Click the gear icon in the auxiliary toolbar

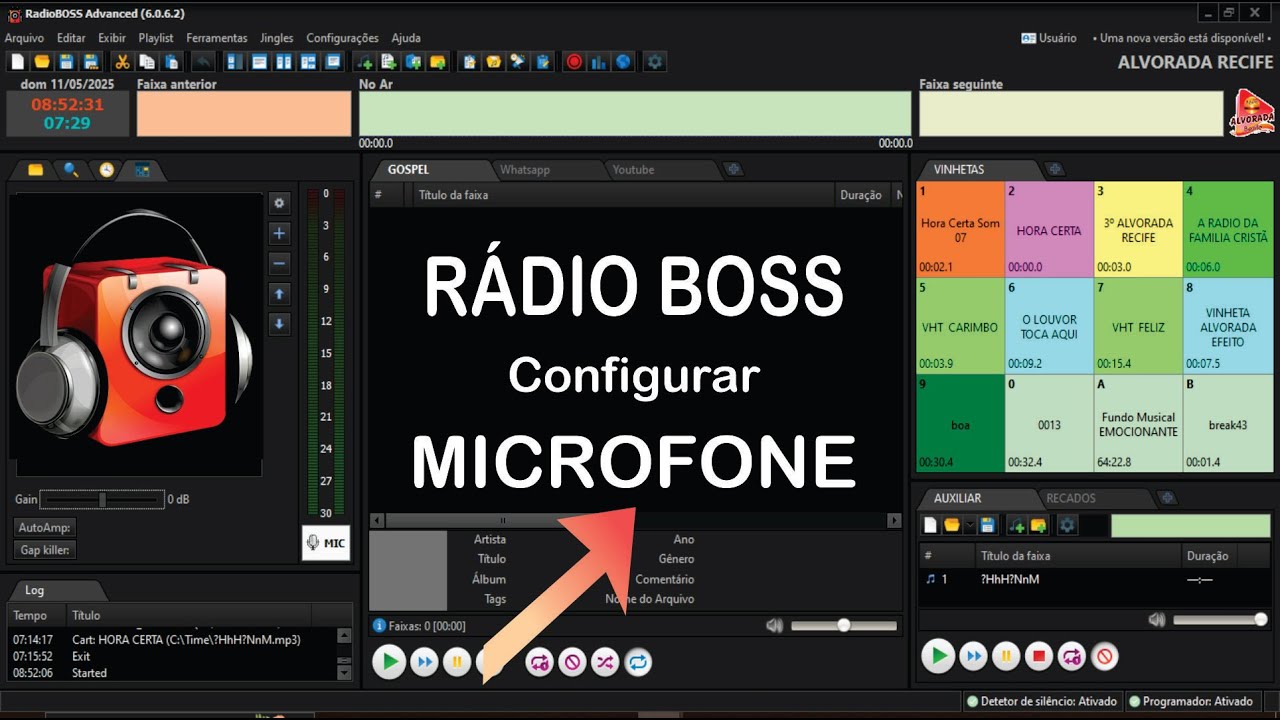tap(1067, 525)
